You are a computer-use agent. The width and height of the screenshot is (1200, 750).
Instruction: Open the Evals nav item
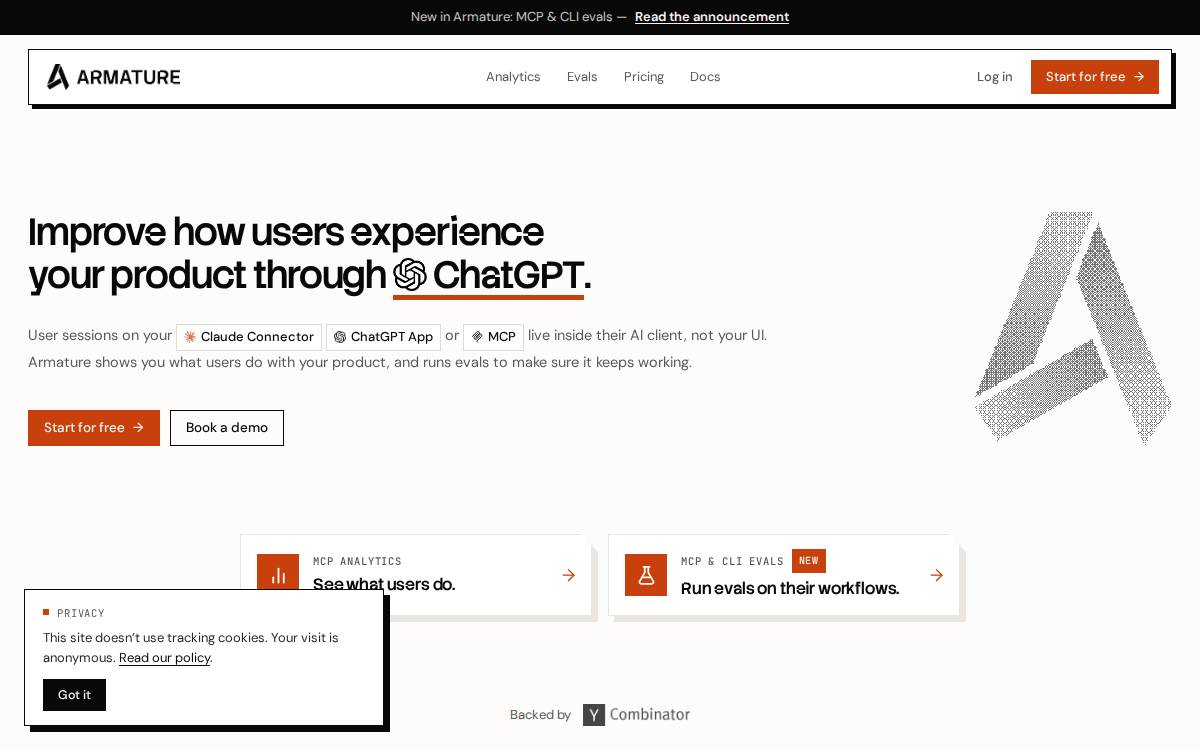(x=582, y=77)
